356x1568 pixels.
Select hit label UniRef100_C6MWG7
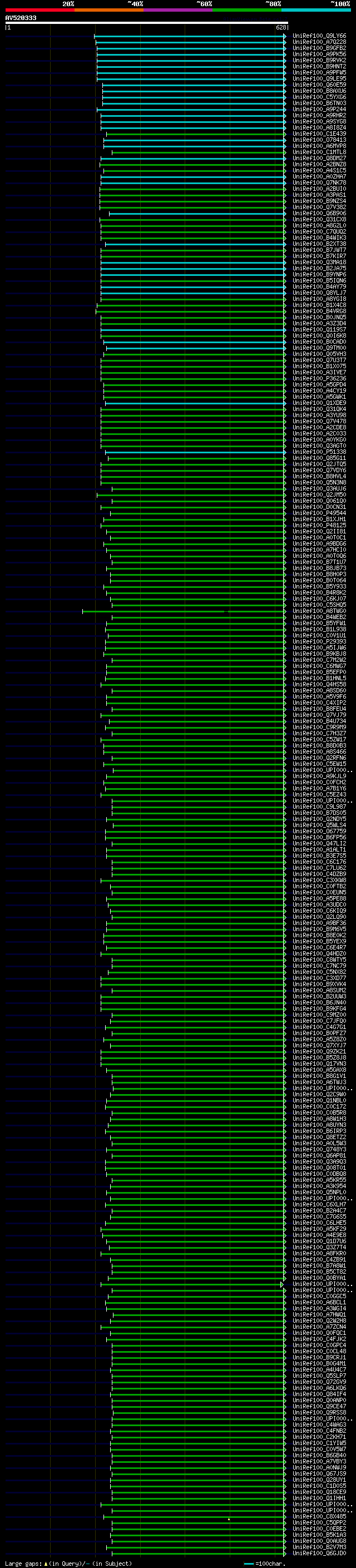coord(319,666)
